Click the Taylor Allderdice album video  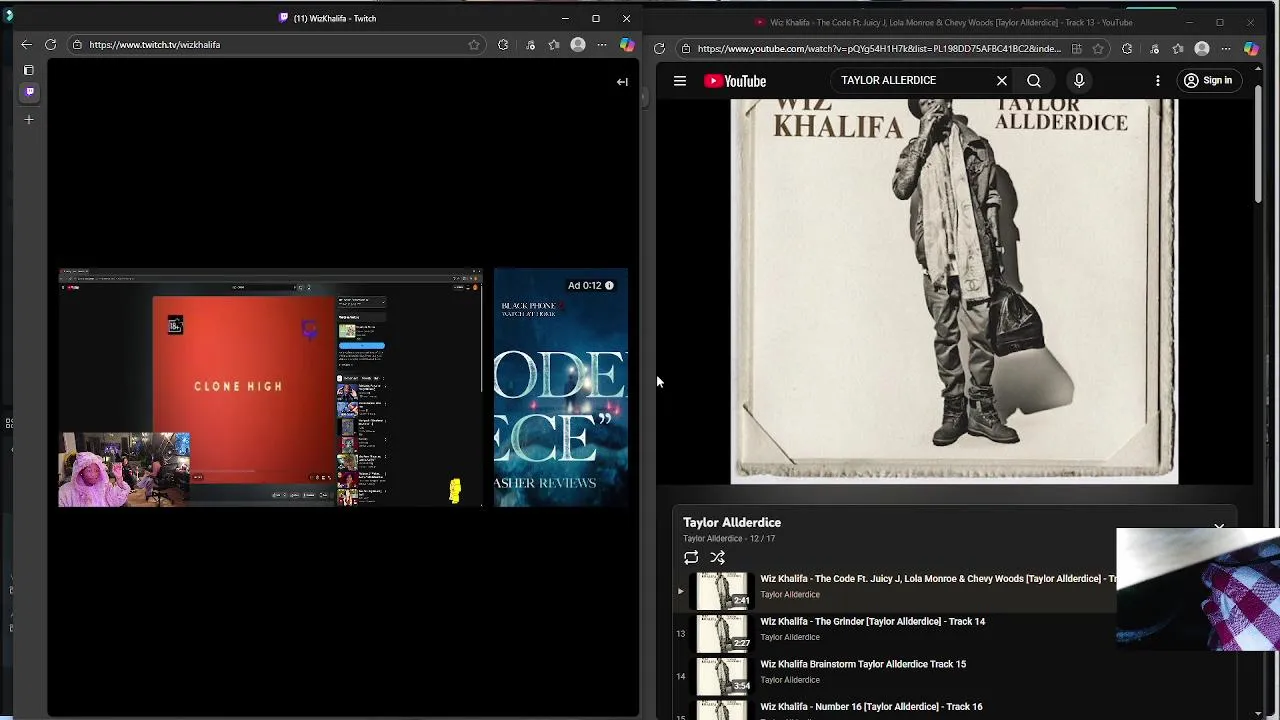click(x=954, y=291)
